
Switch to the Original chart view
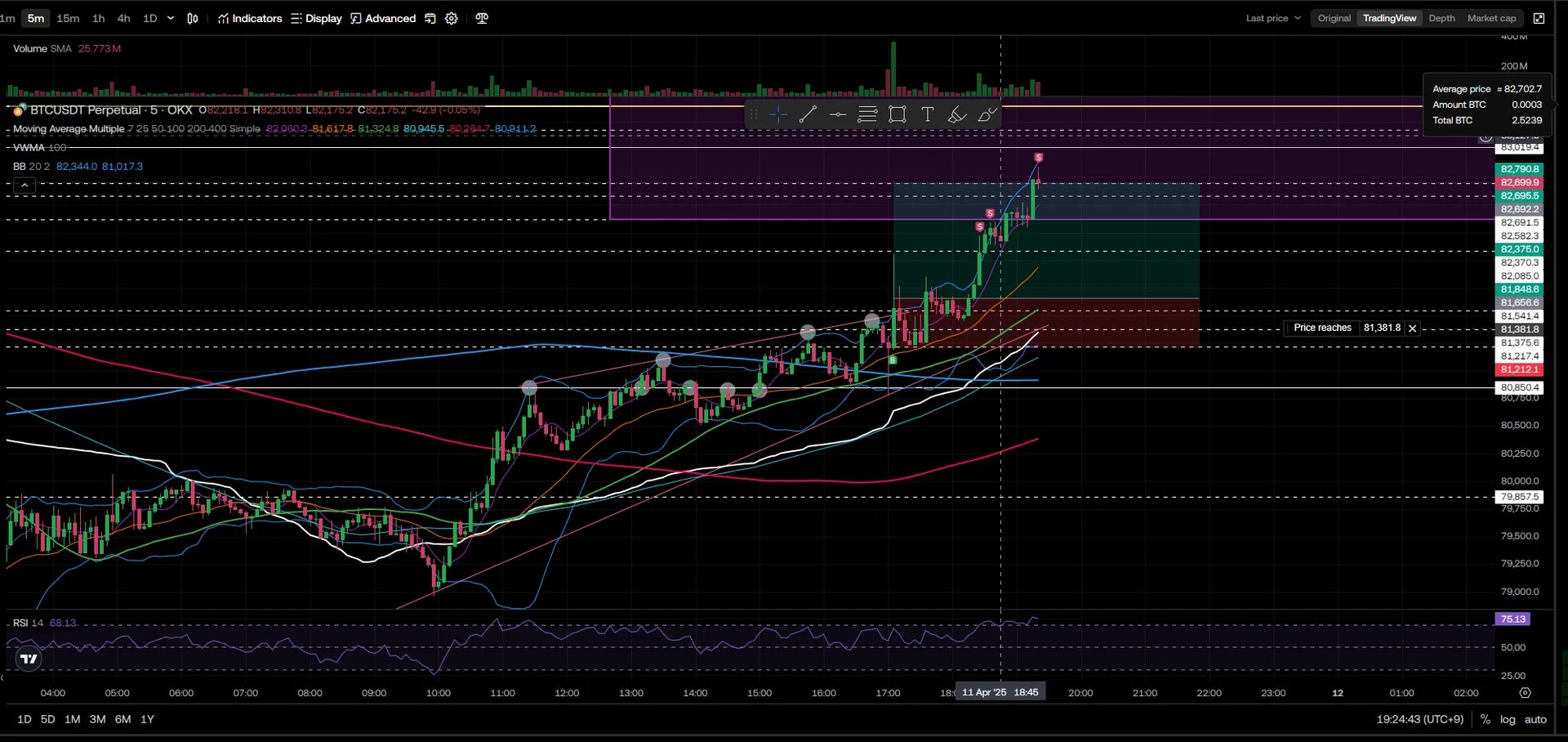(1334, 18)
